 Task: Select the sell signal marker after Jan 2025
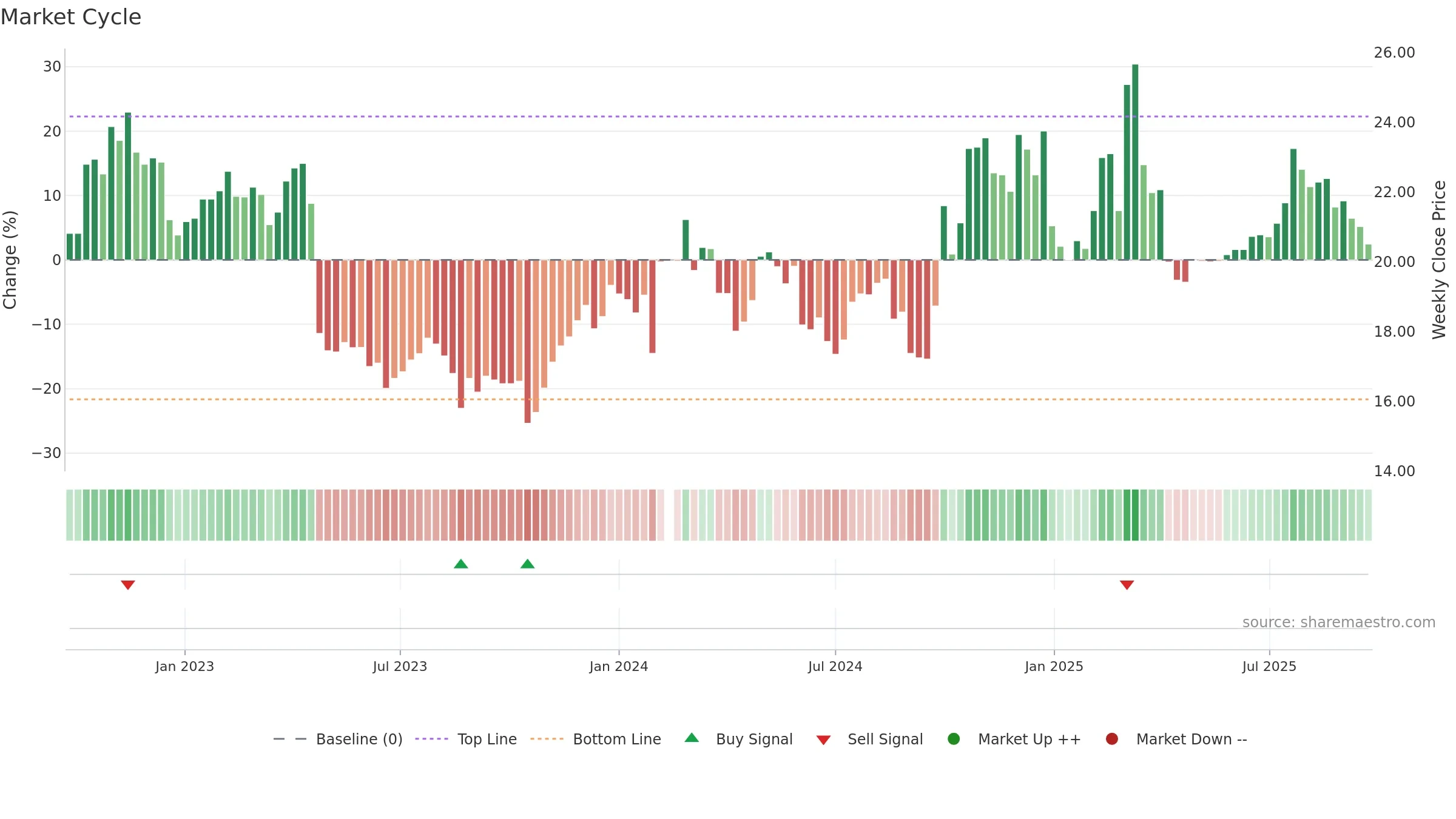1127,585
